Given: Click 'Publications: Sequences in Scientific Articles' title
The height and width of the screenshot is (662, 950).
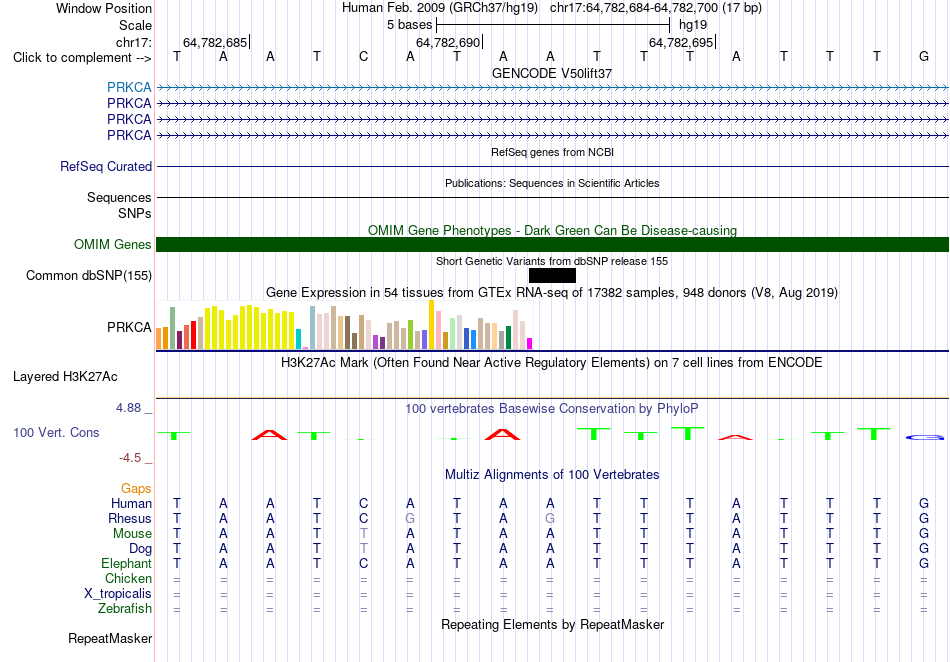Looking at the screenshot, I should pos(552,183).
